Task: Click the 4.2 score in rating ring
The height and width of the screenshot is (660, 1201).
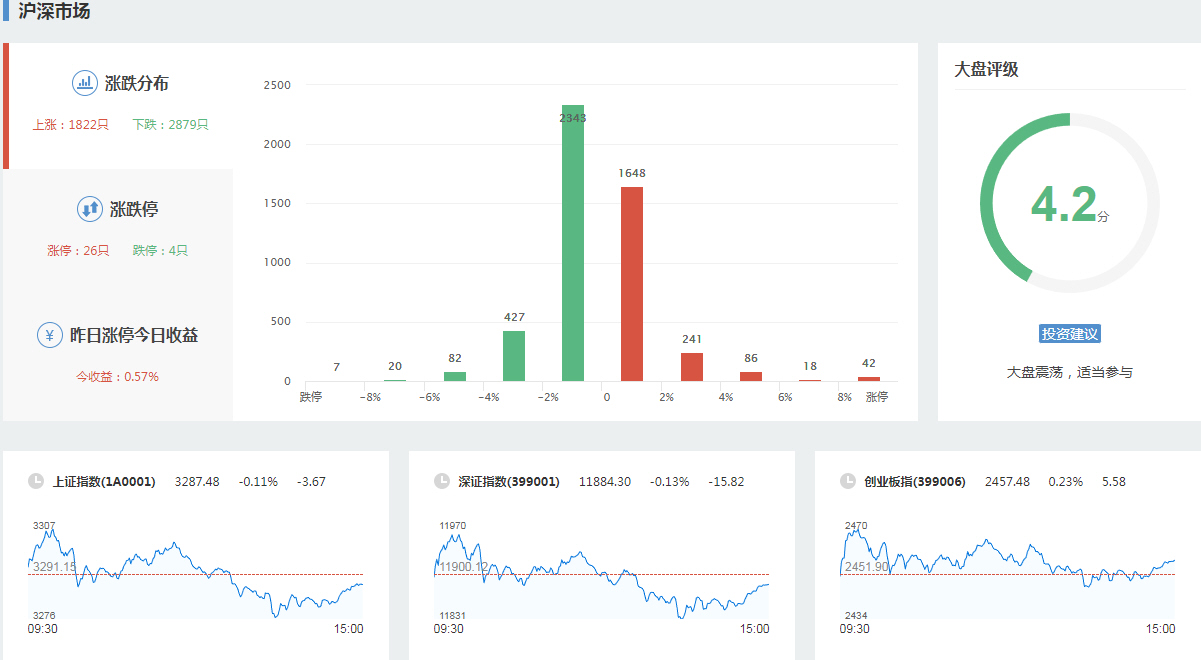Action: pos(1065,204)
